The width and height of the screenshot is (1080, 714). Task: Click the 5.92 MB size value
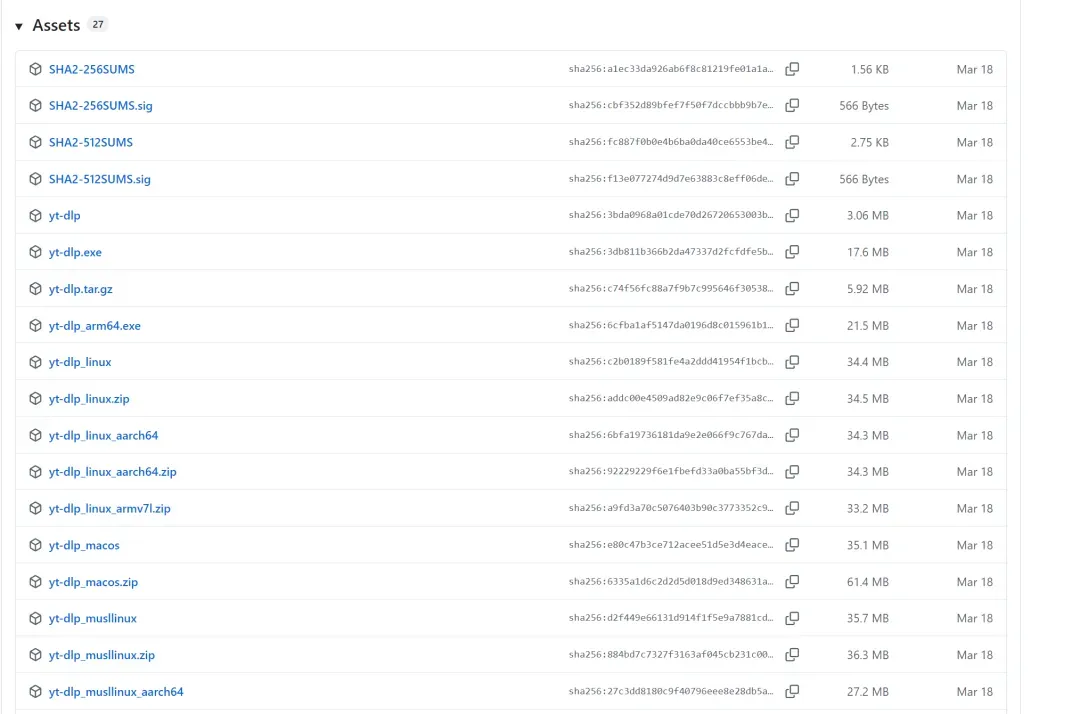(x=868, y=289)
